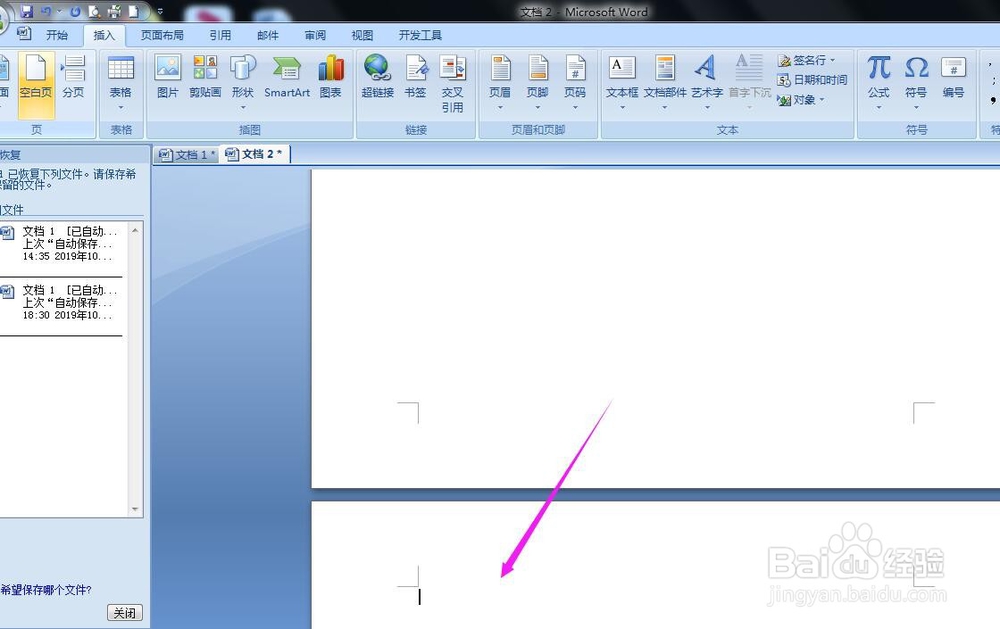Insert an object with 对象
Image resolution: width=1000 pixels, height=629 pixels.
click(801, 100)
